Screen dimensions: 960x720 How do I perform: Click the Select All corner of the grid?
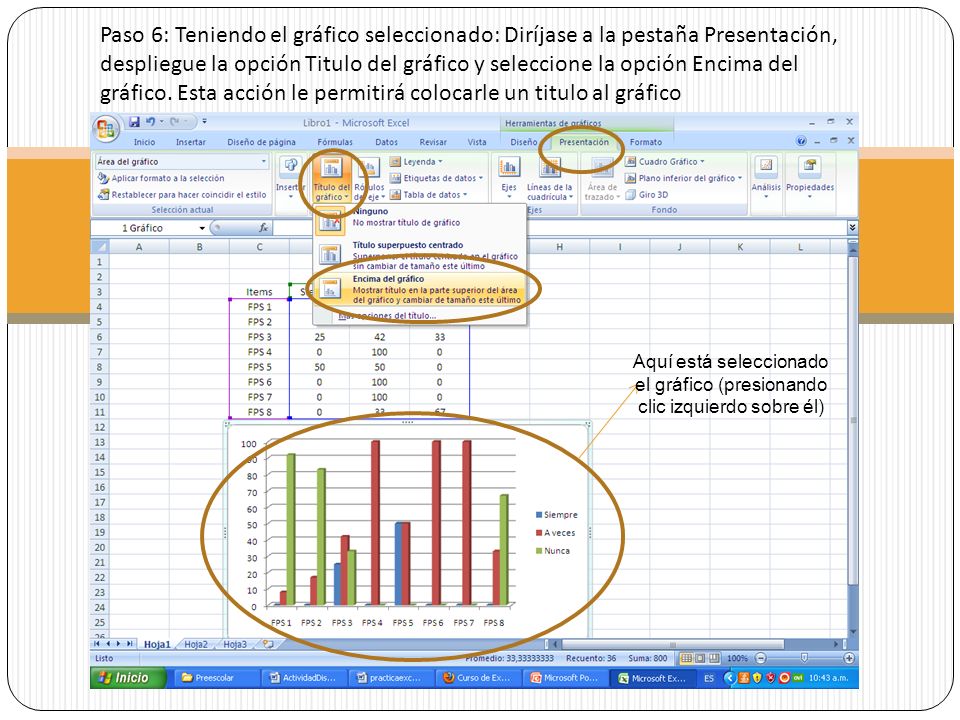coord(100,247)
